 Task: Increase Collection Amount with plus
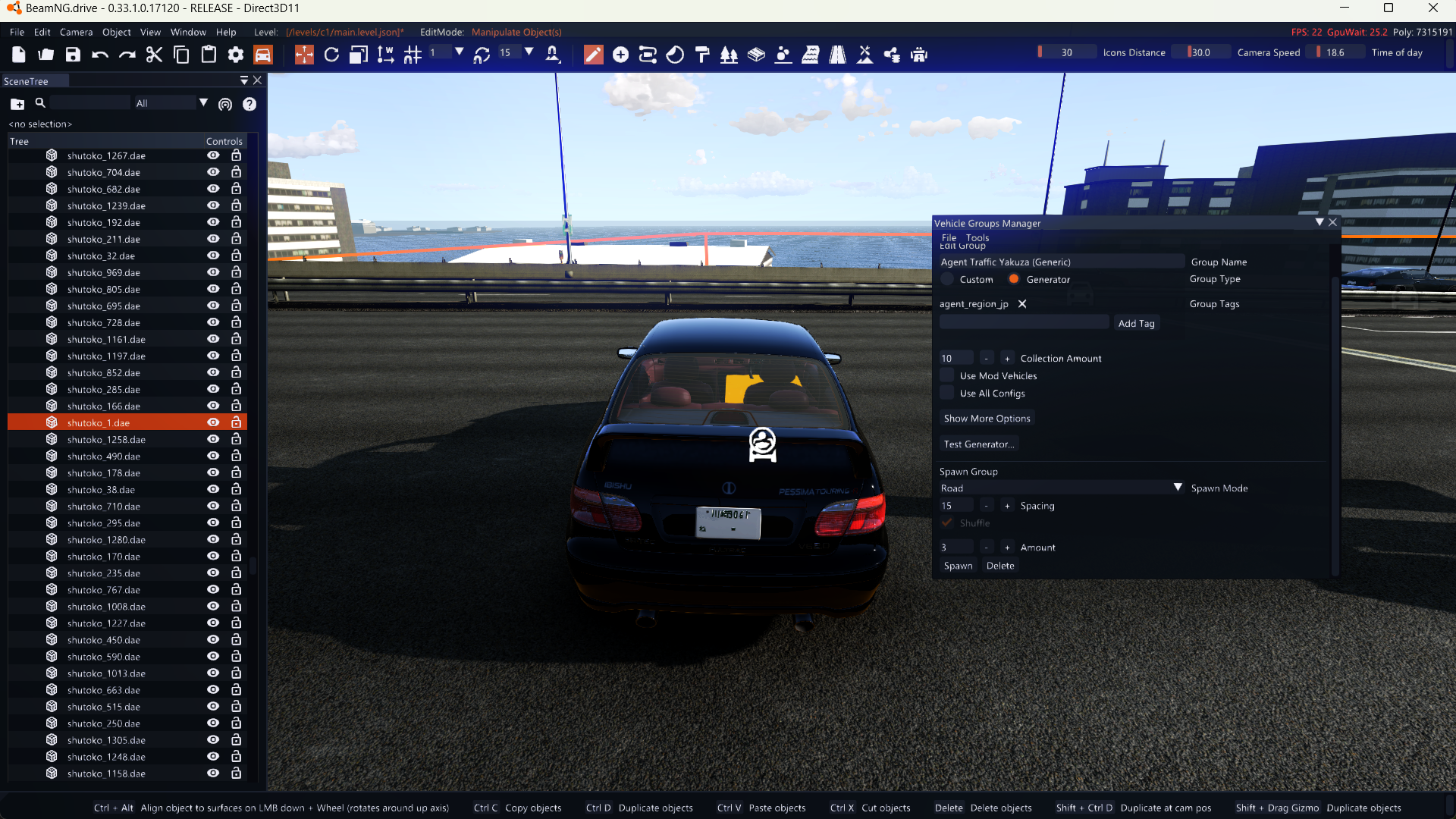(1007, 358)
